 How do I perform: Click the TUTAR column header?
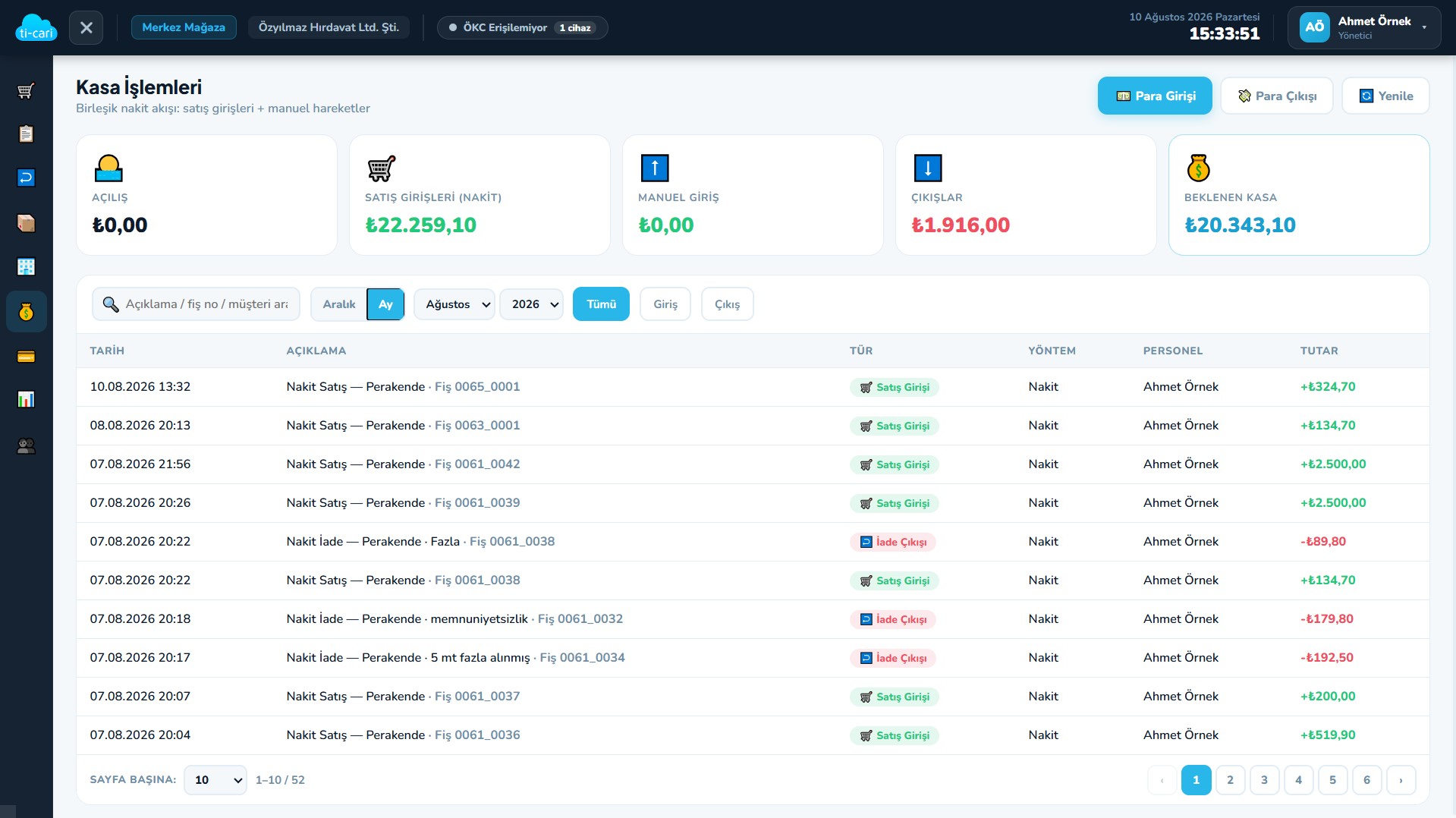pos(1319,351)
